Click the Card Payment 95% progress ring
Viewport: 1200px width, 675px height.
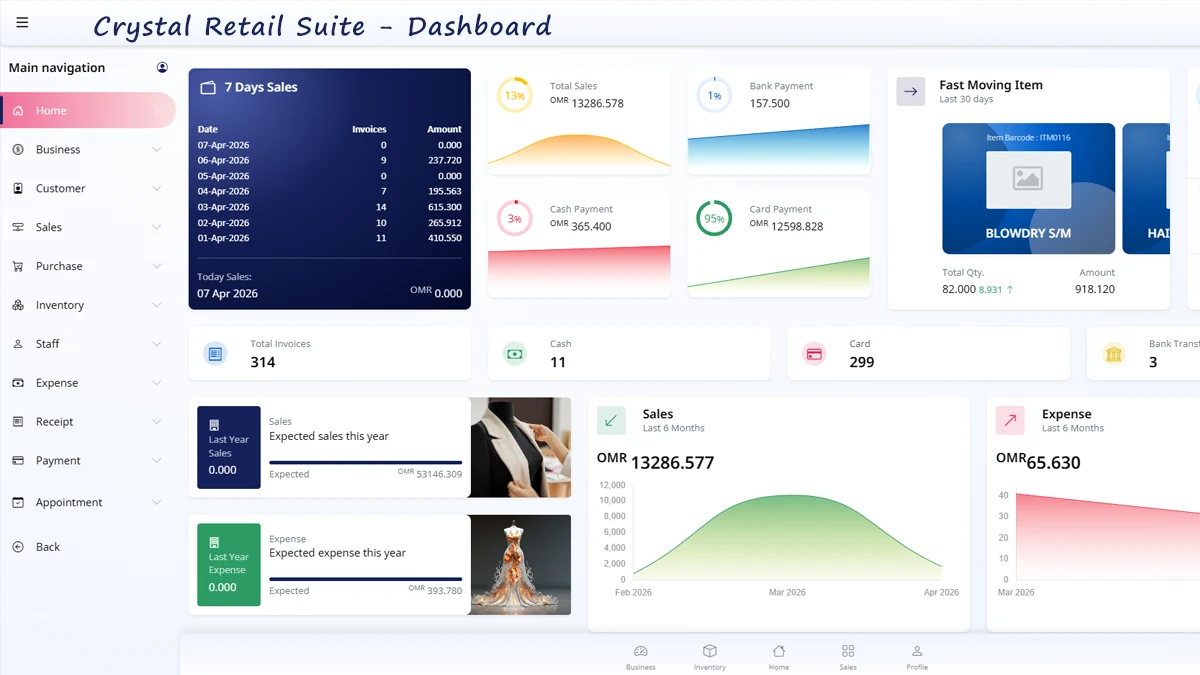[x=713, y=217]
